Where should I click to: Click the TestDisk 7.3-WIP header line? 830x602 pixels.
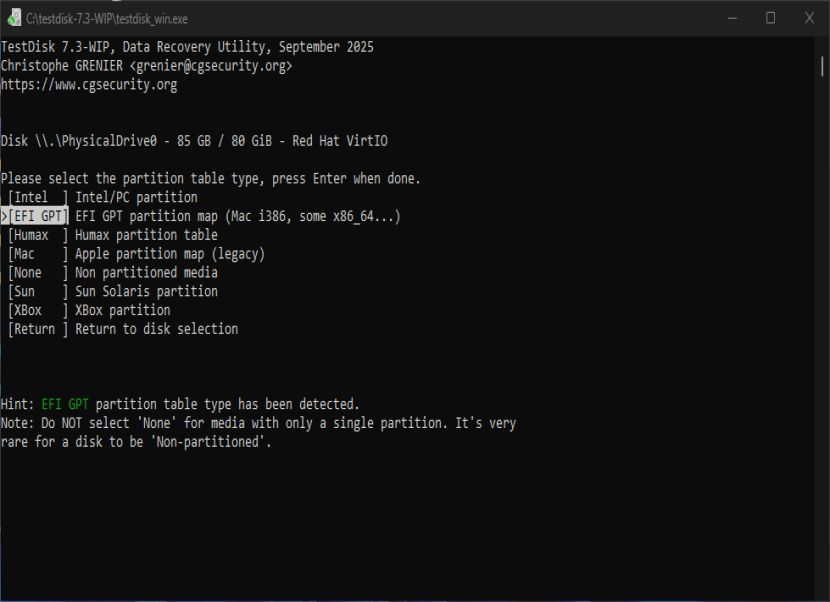point(187,47)
